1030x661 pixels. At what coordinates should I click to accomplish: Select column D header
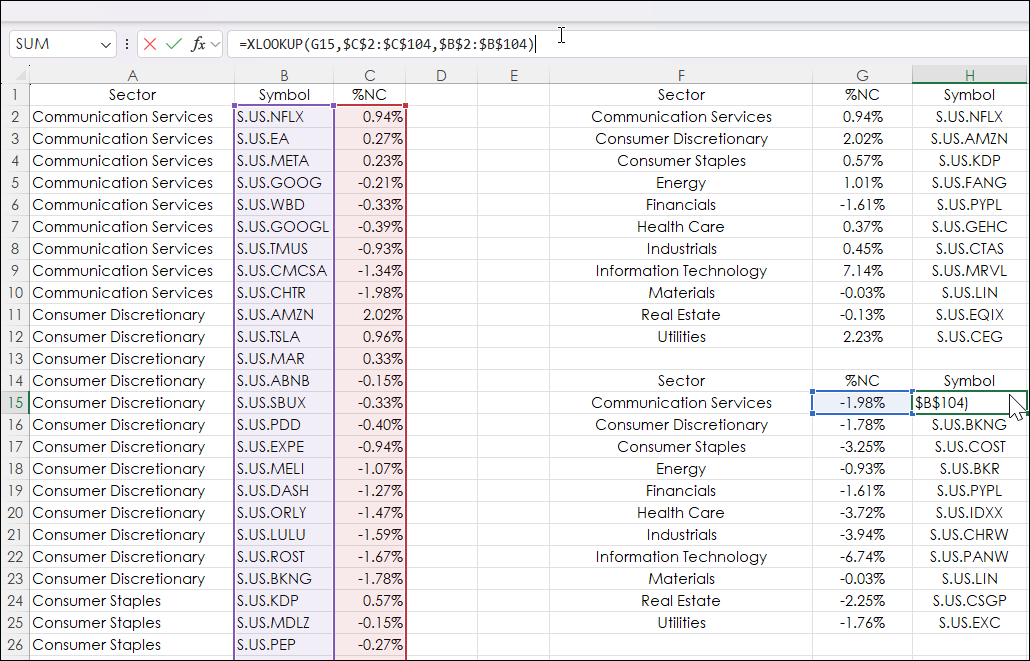[x=441, y=75]
